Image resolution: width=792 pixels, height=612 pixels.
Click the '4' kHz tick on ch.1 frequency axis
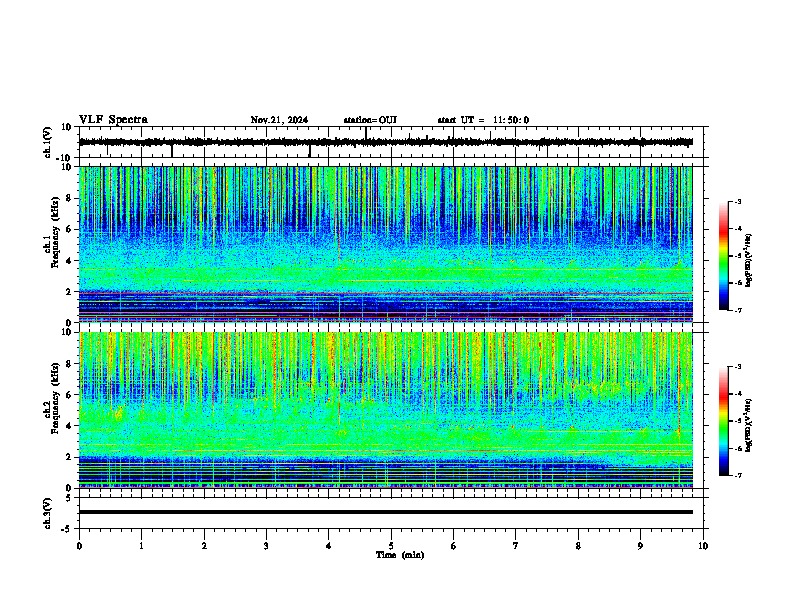[x=69, y=261]
